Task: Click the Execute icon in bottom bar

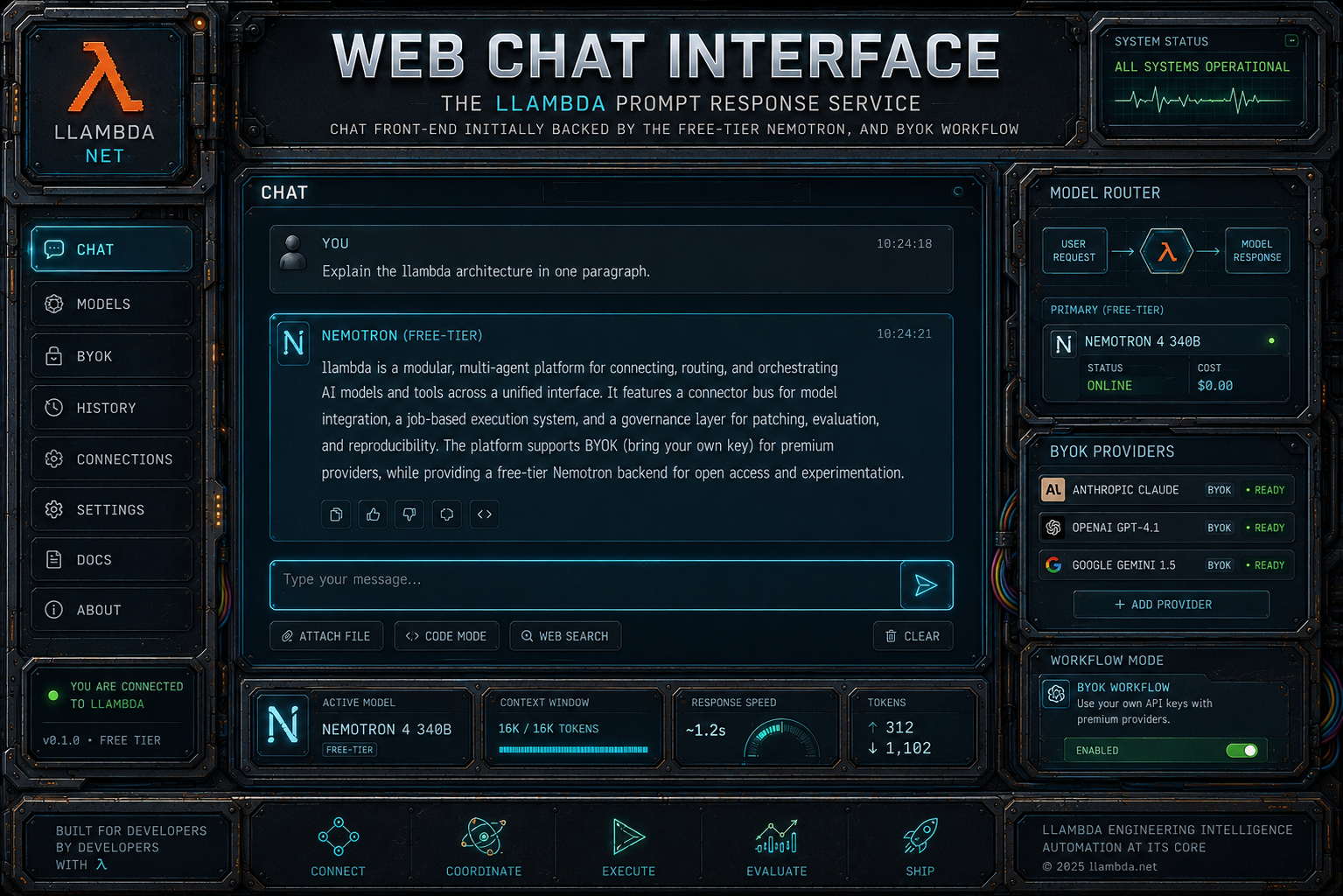Action: [x=628, y=836]
